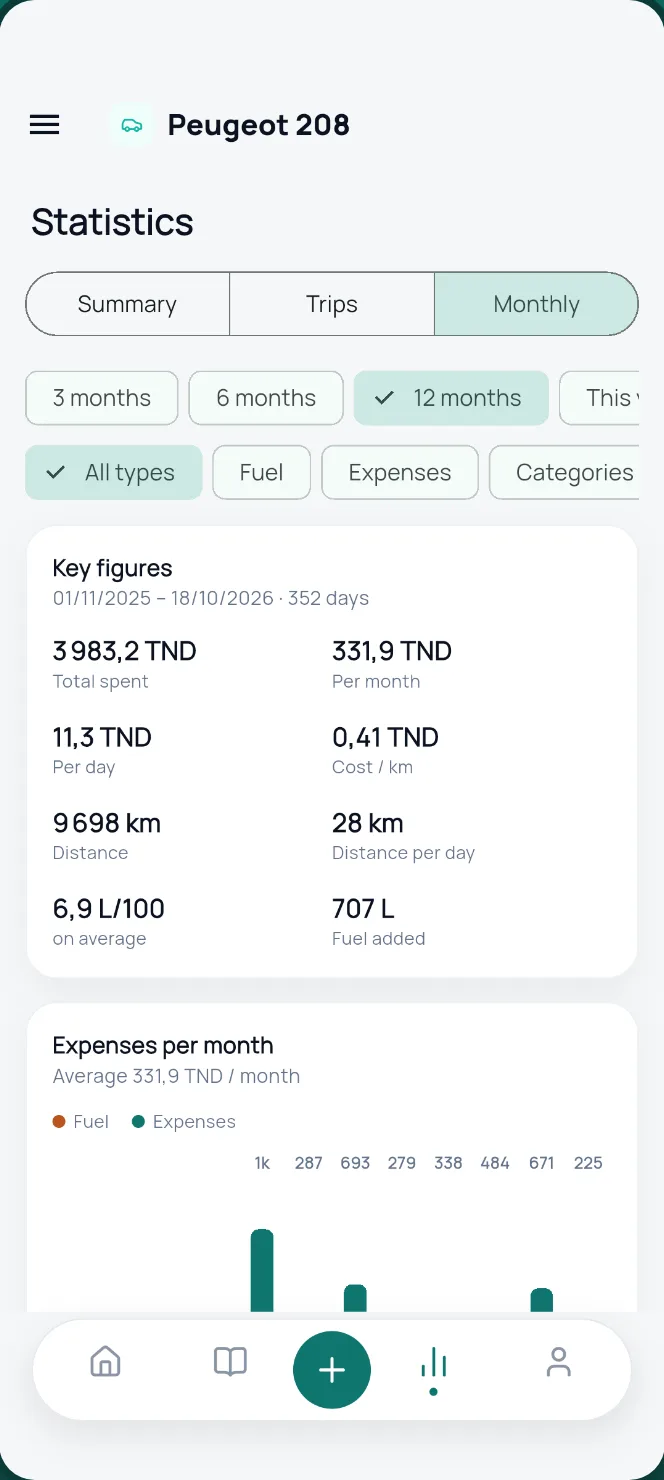Toggle the All types filter chip
Image resolution: width=664 pixels, height=1480 pixels.
coord(114,473)
